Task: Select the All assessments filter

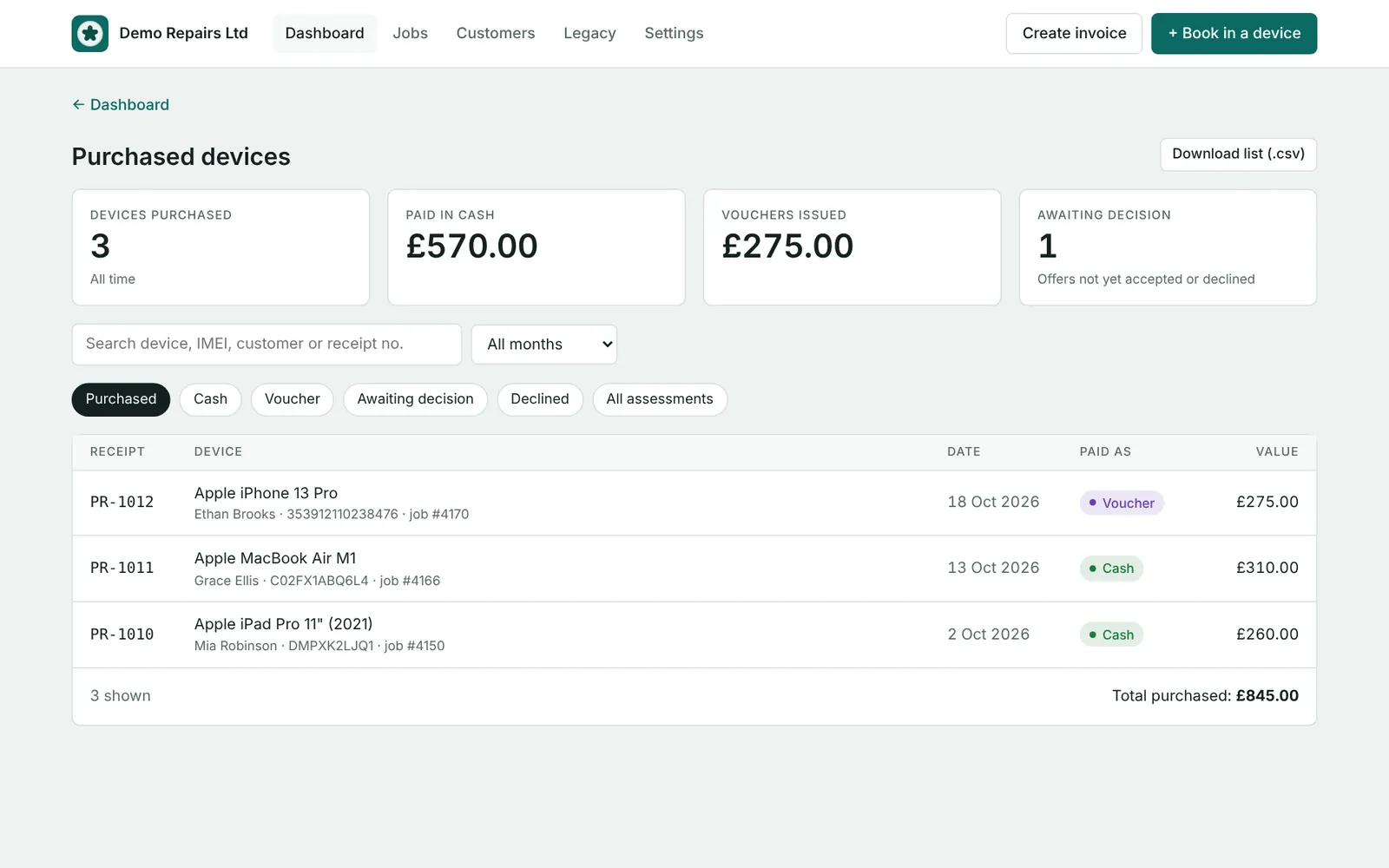Action: (660, 399)
